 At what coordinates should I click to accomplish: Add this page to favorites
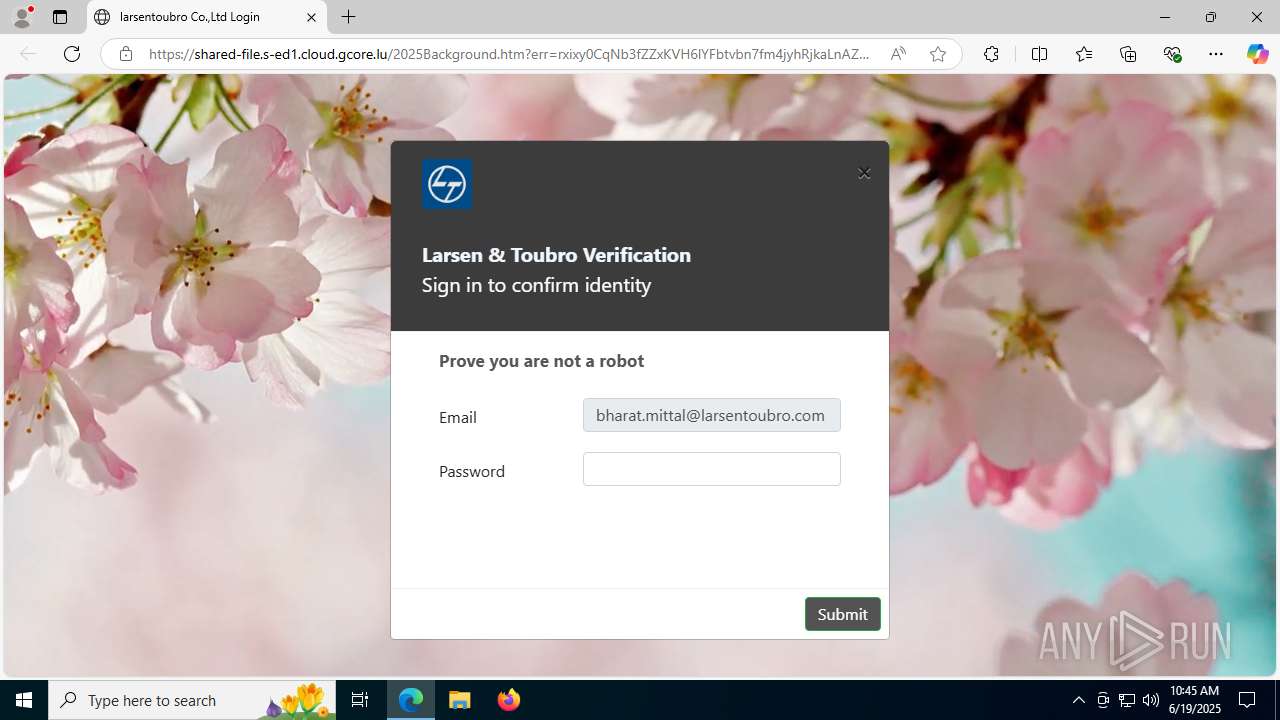click(x=938, y=54)
